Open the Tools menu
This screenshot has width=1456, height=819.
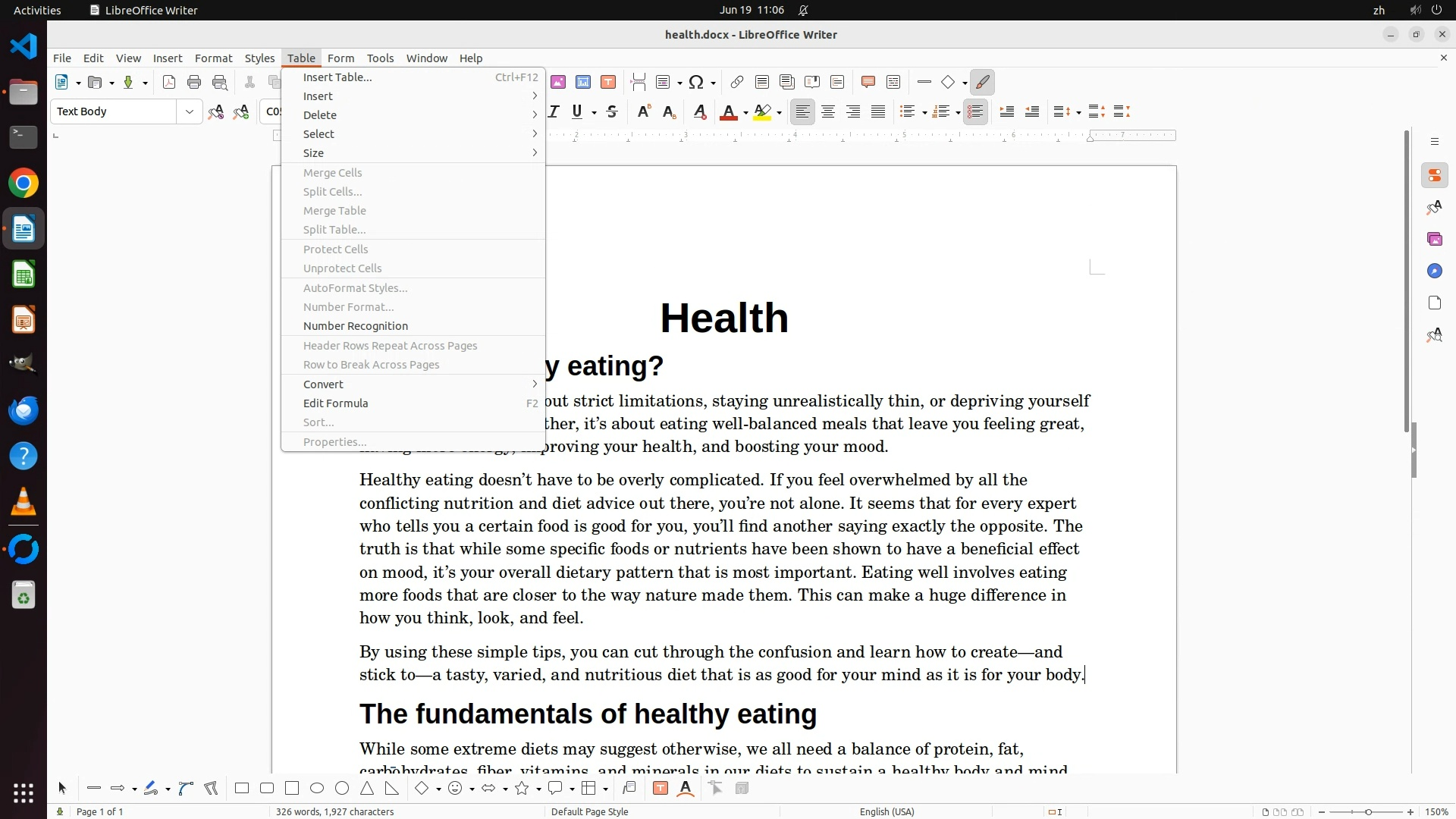pos(380,58)
